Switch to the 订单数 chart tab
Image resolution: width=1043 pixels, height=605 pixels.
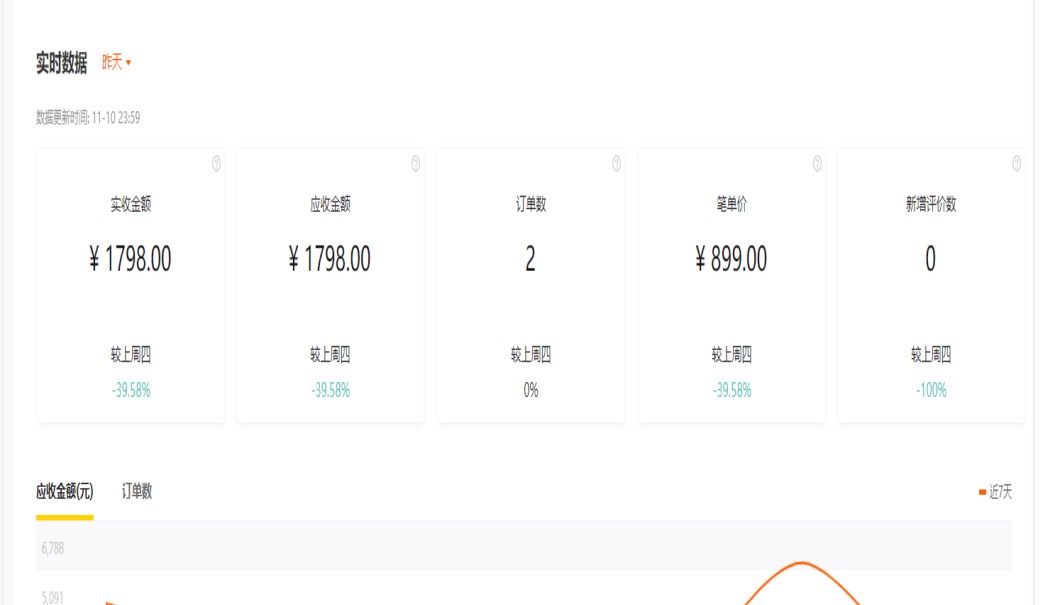tap(137, 491)
